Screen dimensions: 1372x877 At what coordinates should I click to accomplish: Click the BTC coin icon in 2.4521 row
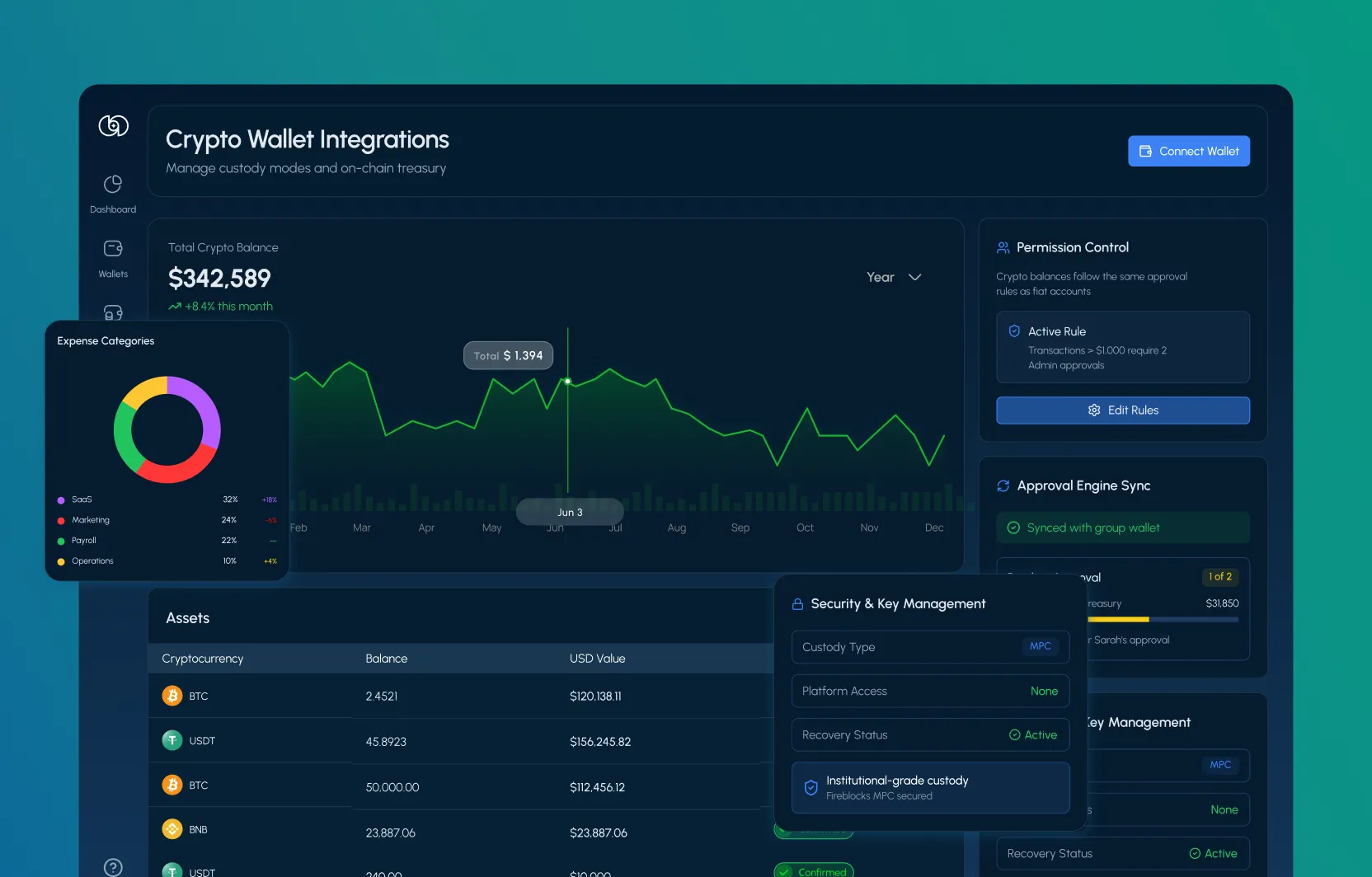172,696
